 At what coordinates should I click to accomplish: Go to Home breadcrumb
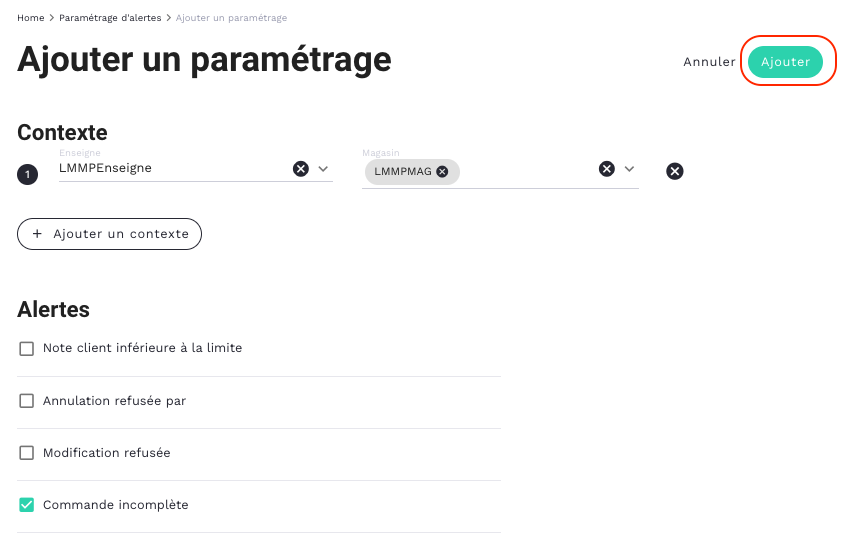(x=30, y=18)
